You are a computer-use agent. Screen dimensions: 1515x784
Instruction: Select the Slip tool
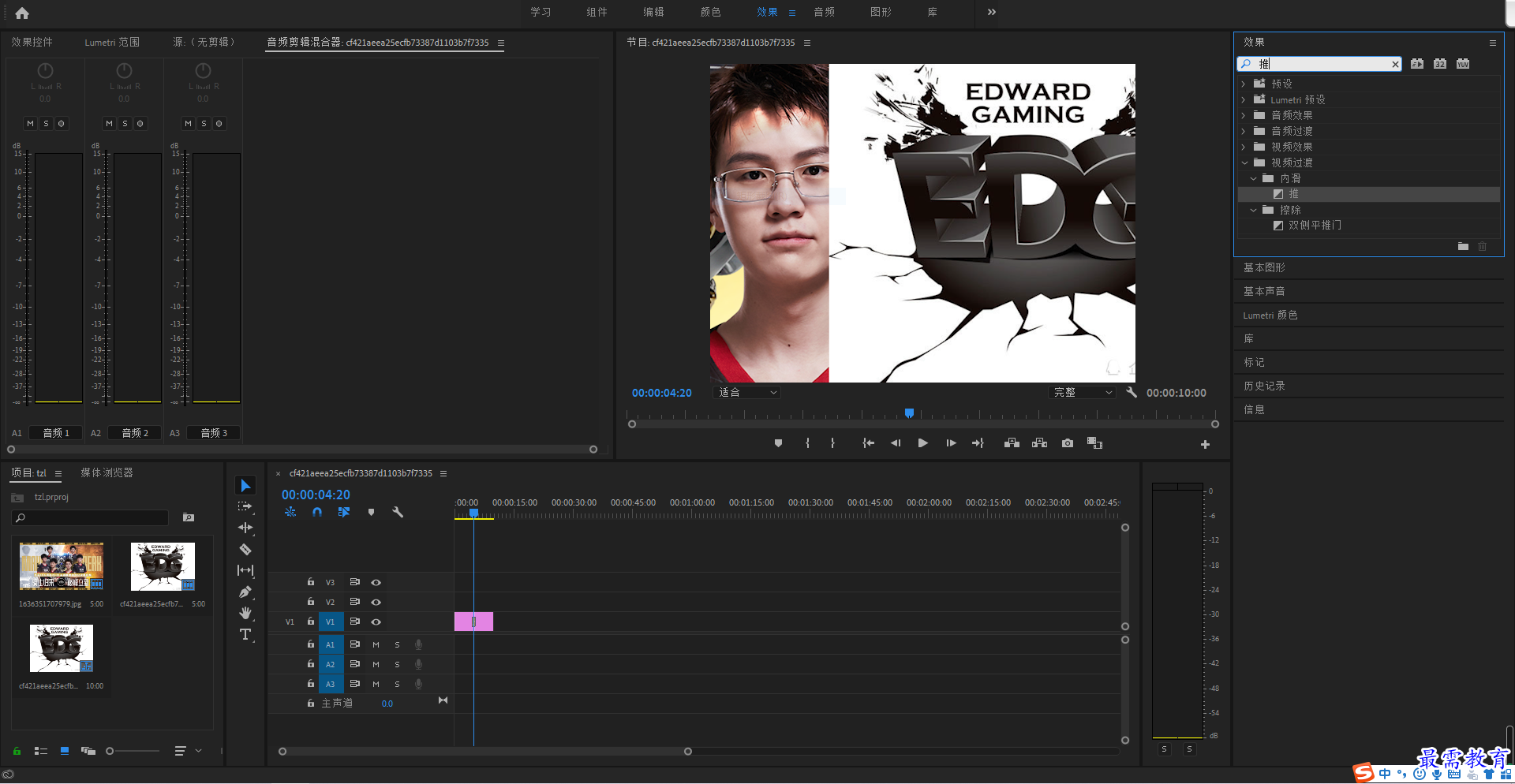pos(245,570)
